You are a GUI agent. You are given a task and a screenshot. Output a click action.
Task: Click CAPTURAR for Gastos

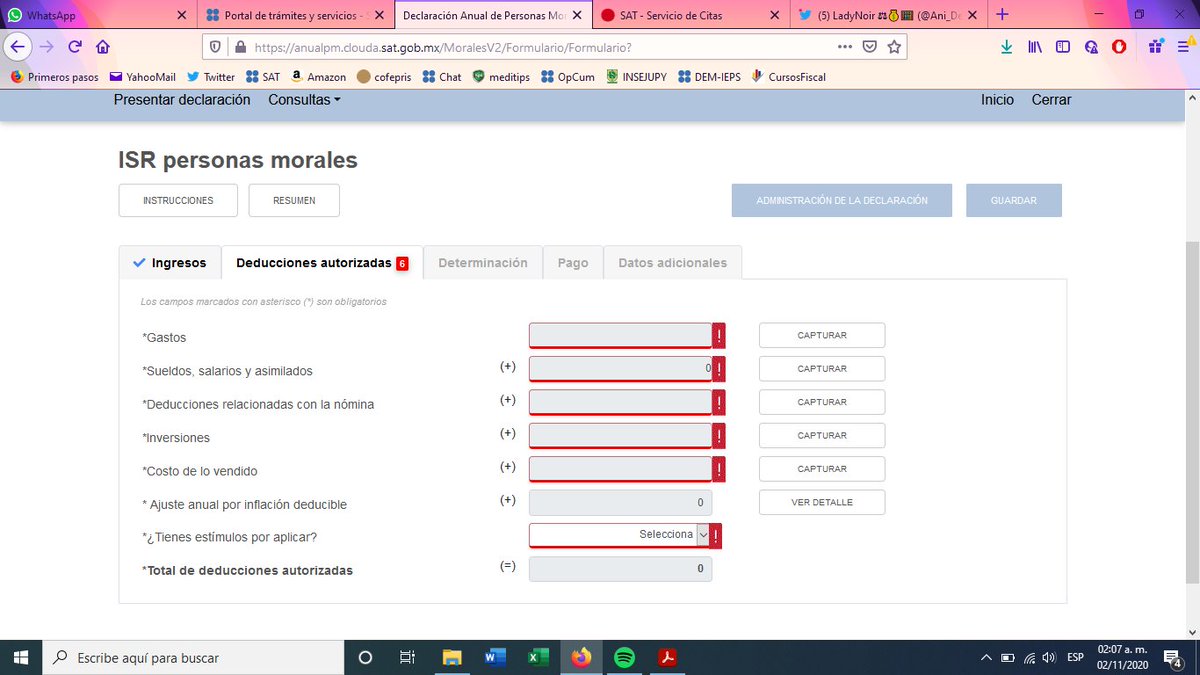[x=822, y=335]
